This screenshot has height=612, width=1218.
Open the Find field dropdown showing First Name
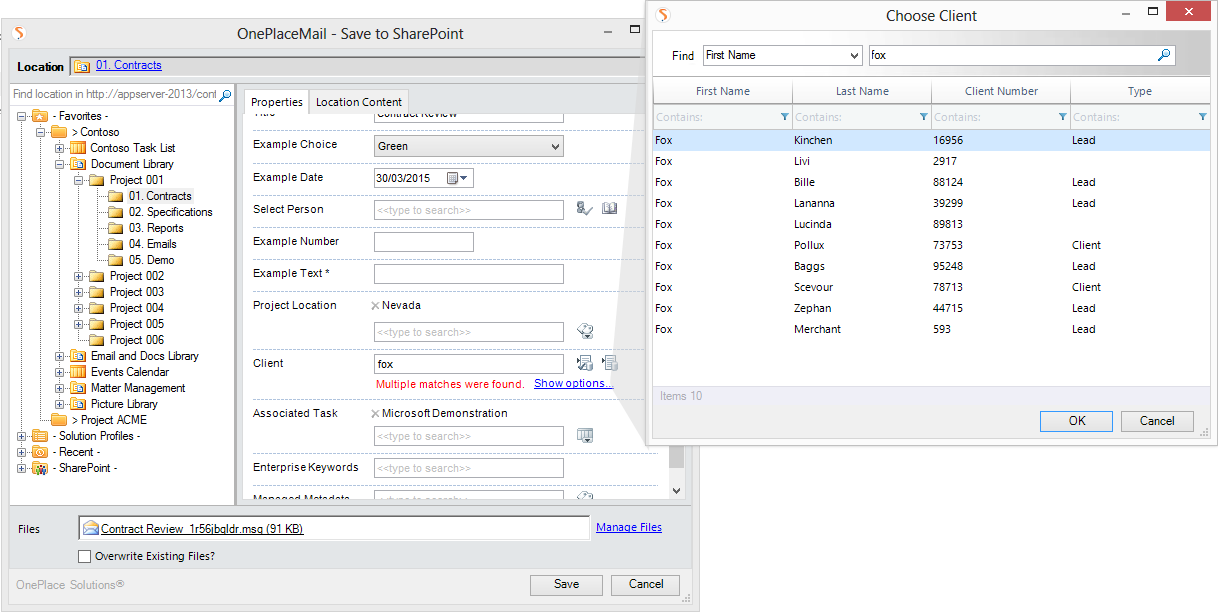(x=853, y=56)
